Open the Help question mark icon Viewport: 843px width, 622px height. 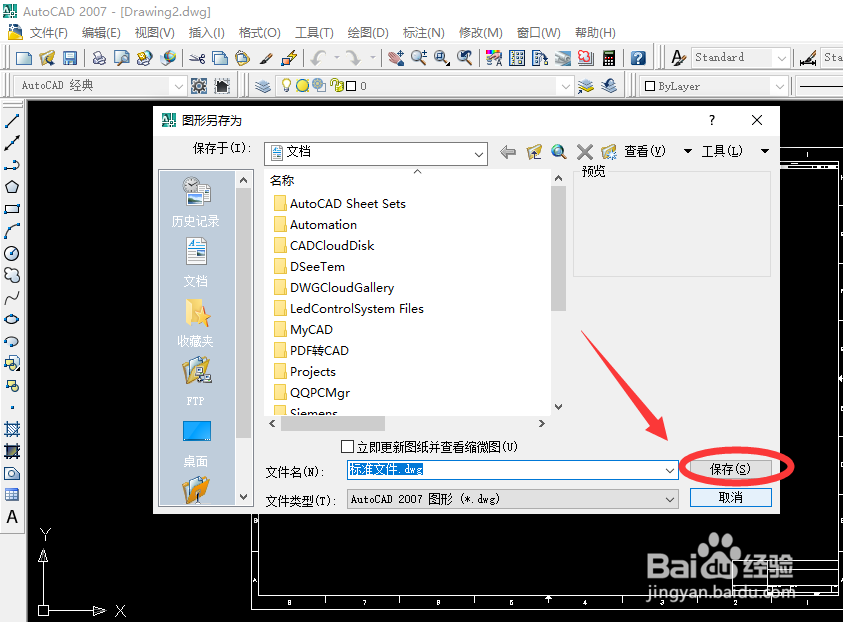pyautogui.click(x=638, y=58)
